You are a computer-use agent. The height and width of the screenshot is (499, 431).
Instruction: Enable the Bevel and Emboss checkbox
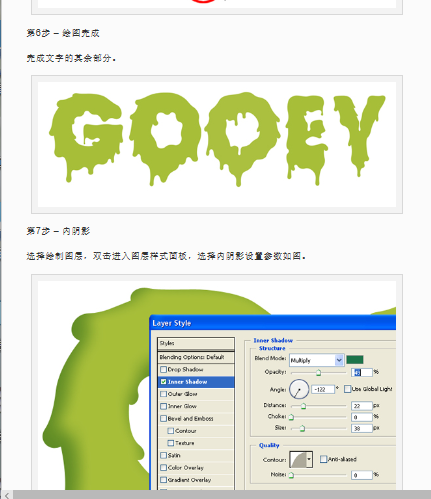163,418
